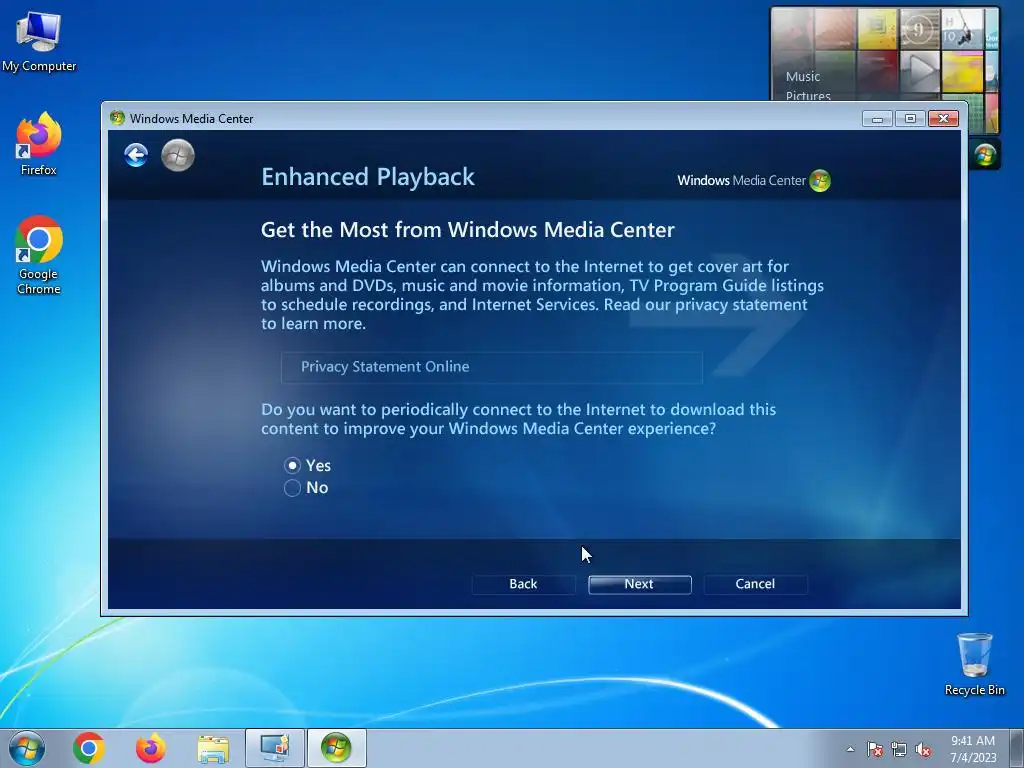This screenshot has height=768, width=1024.
Task: Click the Media Center green start orb
Action: click(178, 155)
